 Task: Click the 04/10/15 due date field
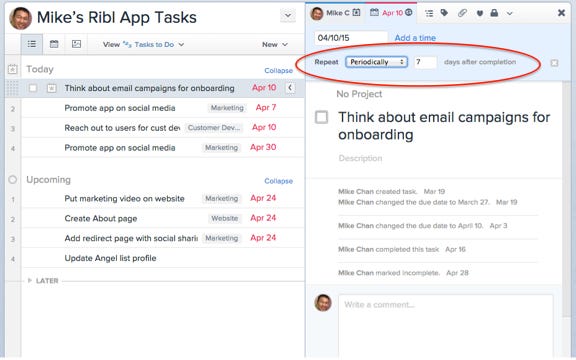point(351,38)
